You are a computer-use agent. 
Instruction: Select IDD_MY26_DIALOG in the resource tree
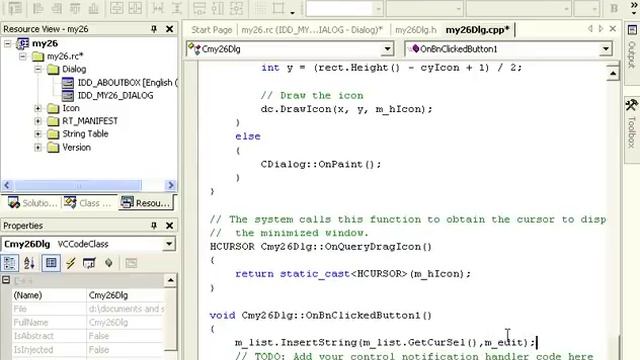coord(116,96)
